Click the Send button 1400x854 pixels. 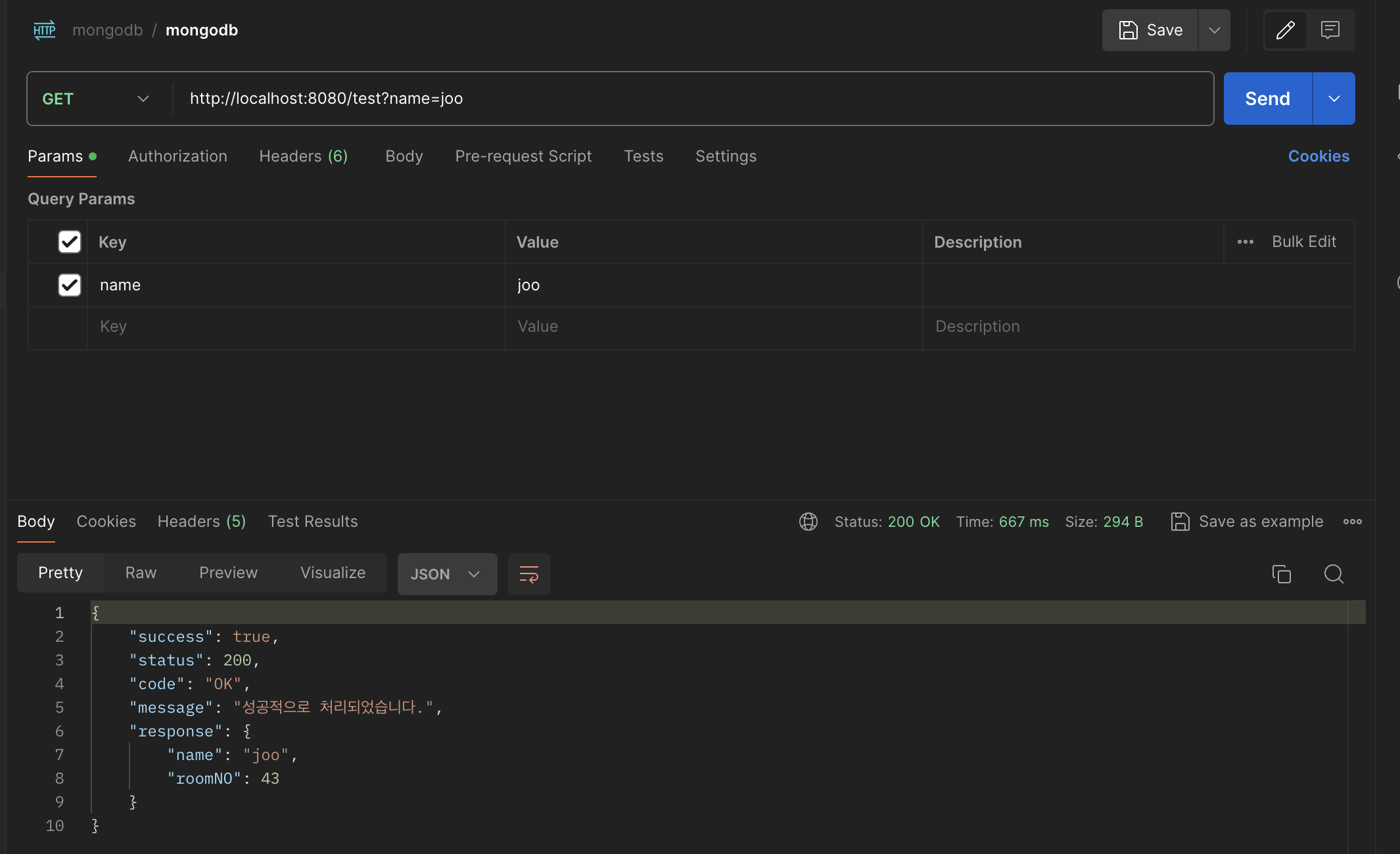tap(1267, 99)
